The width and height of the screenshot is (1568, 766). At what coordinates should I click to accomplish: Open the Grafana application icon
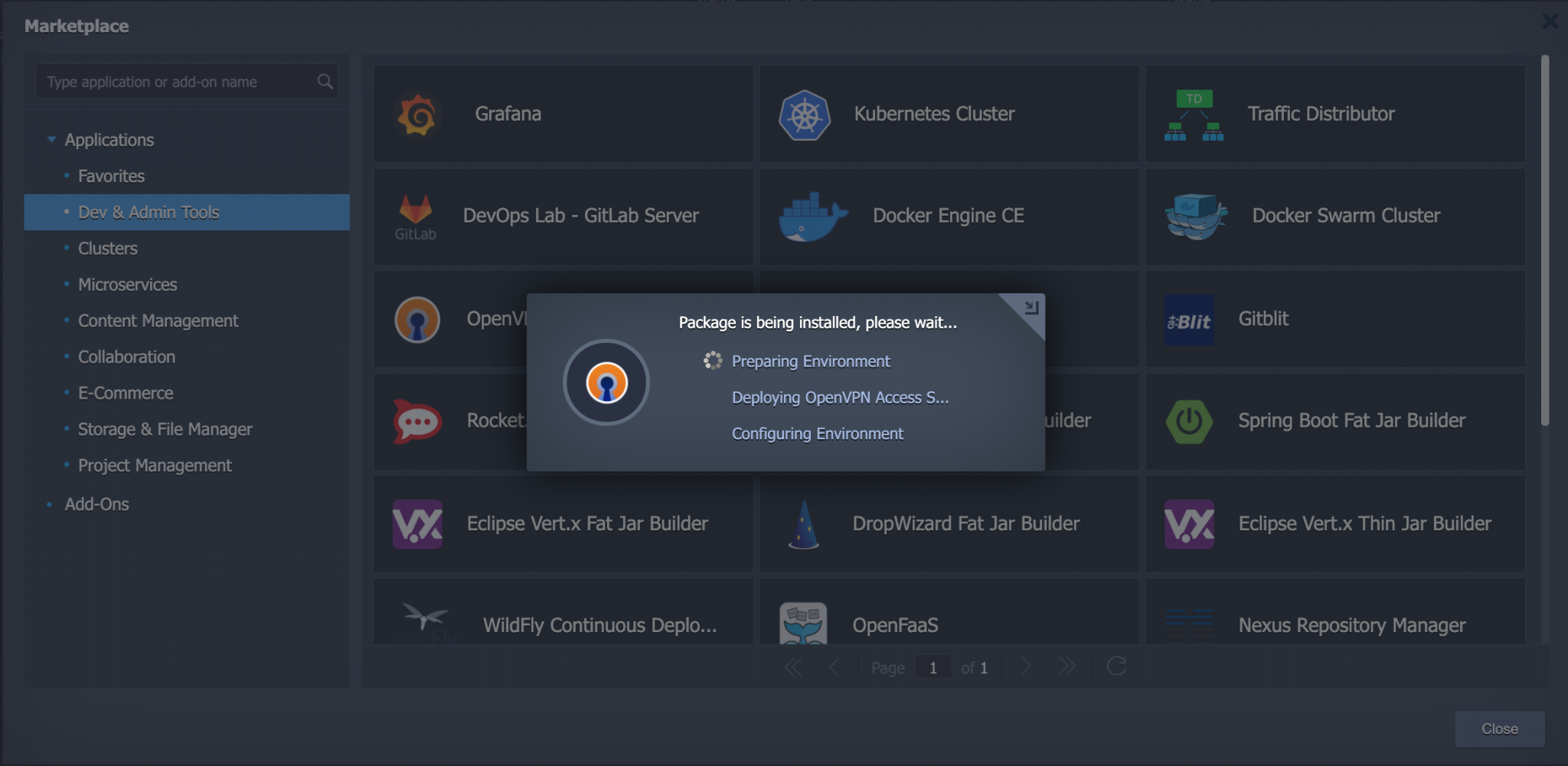pyautogui.click(x=417, y=113)
